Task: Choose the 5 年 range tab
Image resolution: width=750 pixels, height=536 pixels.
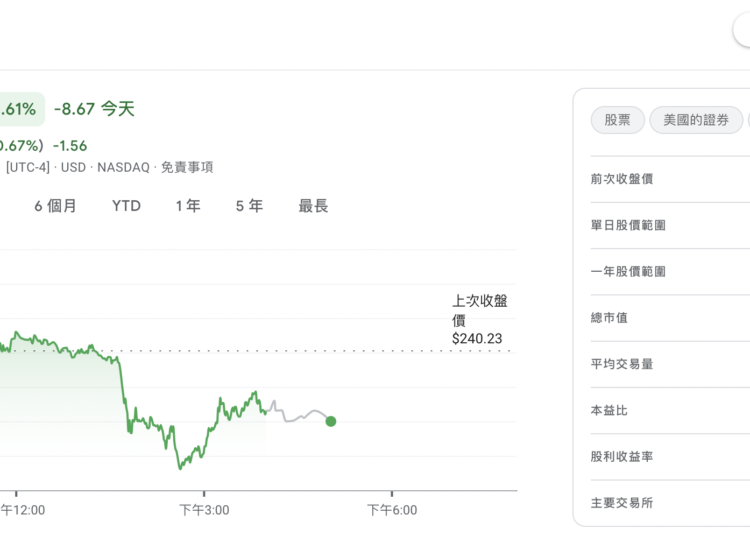Action: 249,206
